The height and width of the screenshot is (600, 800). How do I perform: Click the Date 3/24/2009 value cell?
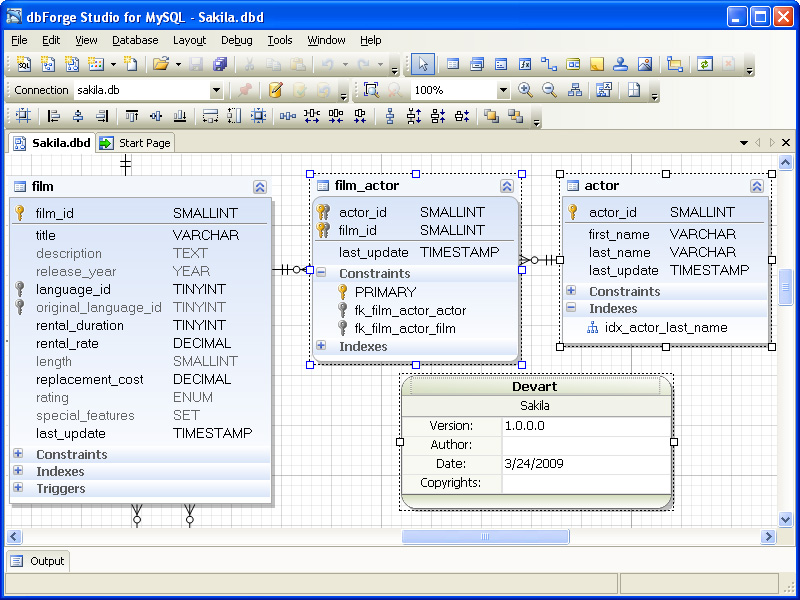[587, 464]
